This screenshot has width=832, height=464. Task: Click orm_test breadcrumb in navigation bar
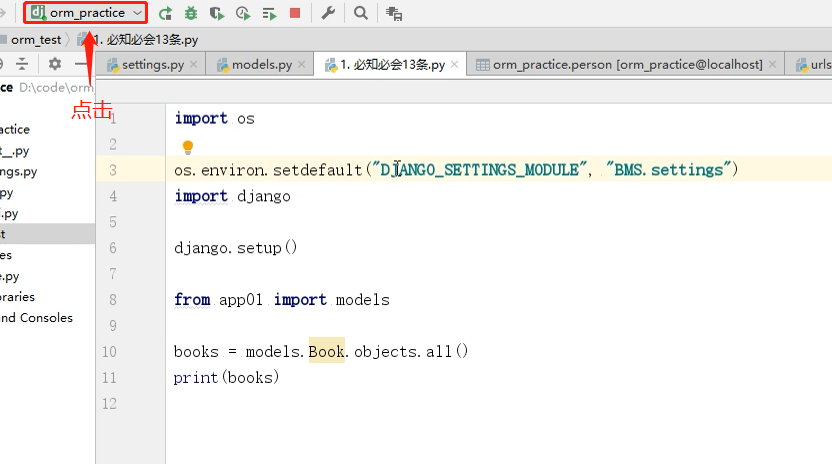coord(36,40)
